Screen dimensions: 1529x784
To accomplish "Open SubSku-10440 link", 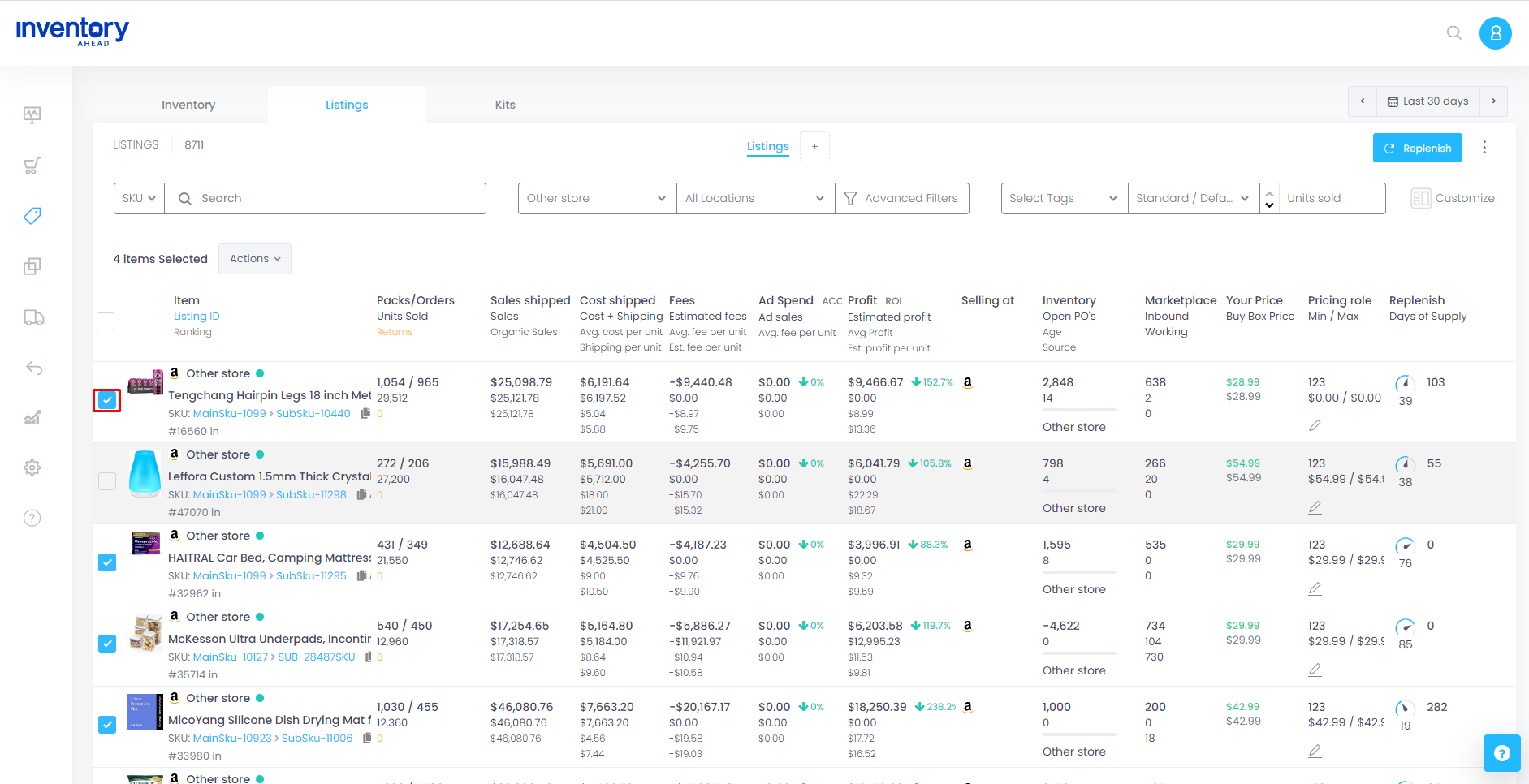I will pos(313,413).
